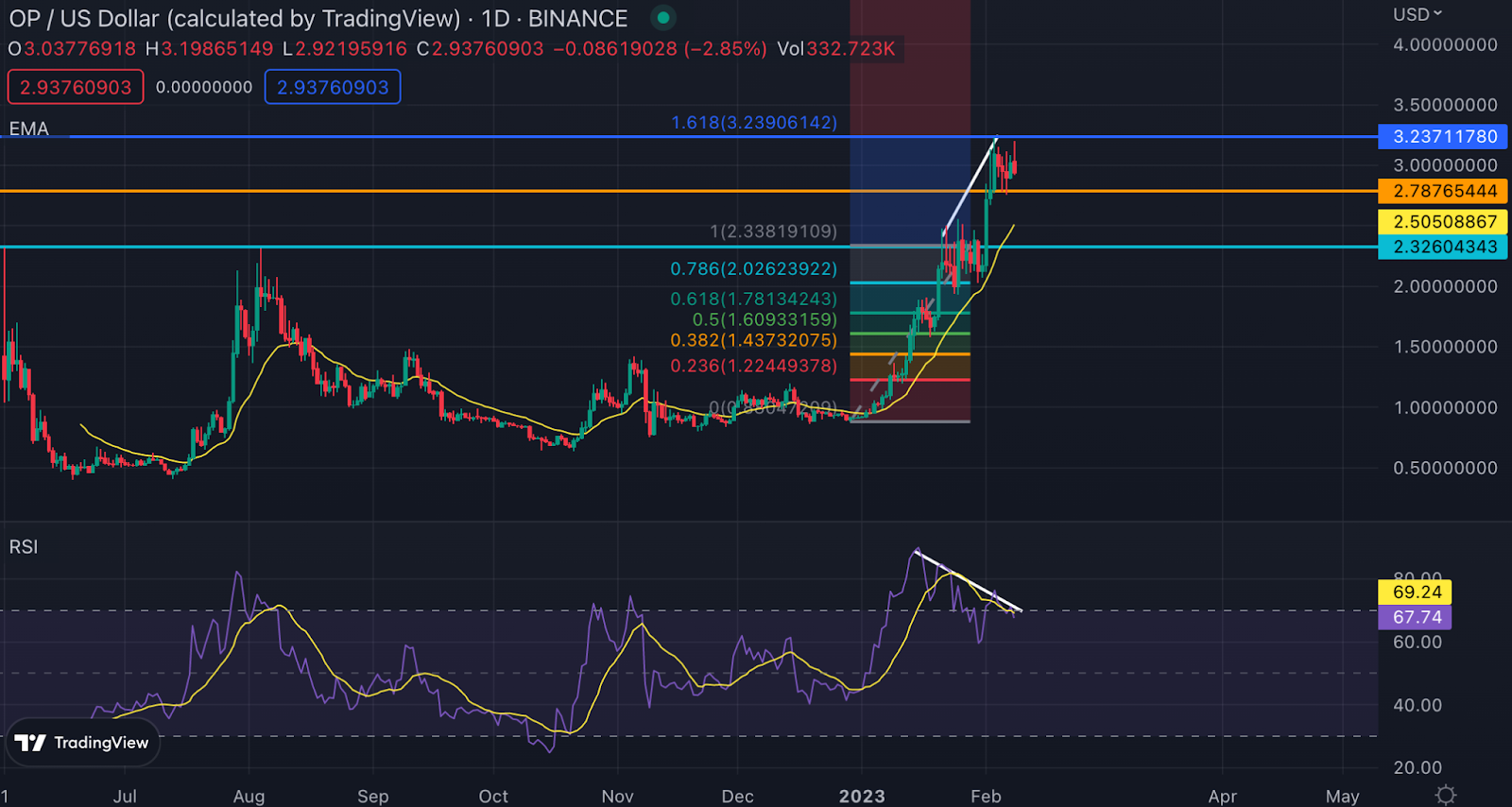Click the 20.00 RSI axis label
The height and width of the screenshot is (807, 1512).
tap(1417, 767)
